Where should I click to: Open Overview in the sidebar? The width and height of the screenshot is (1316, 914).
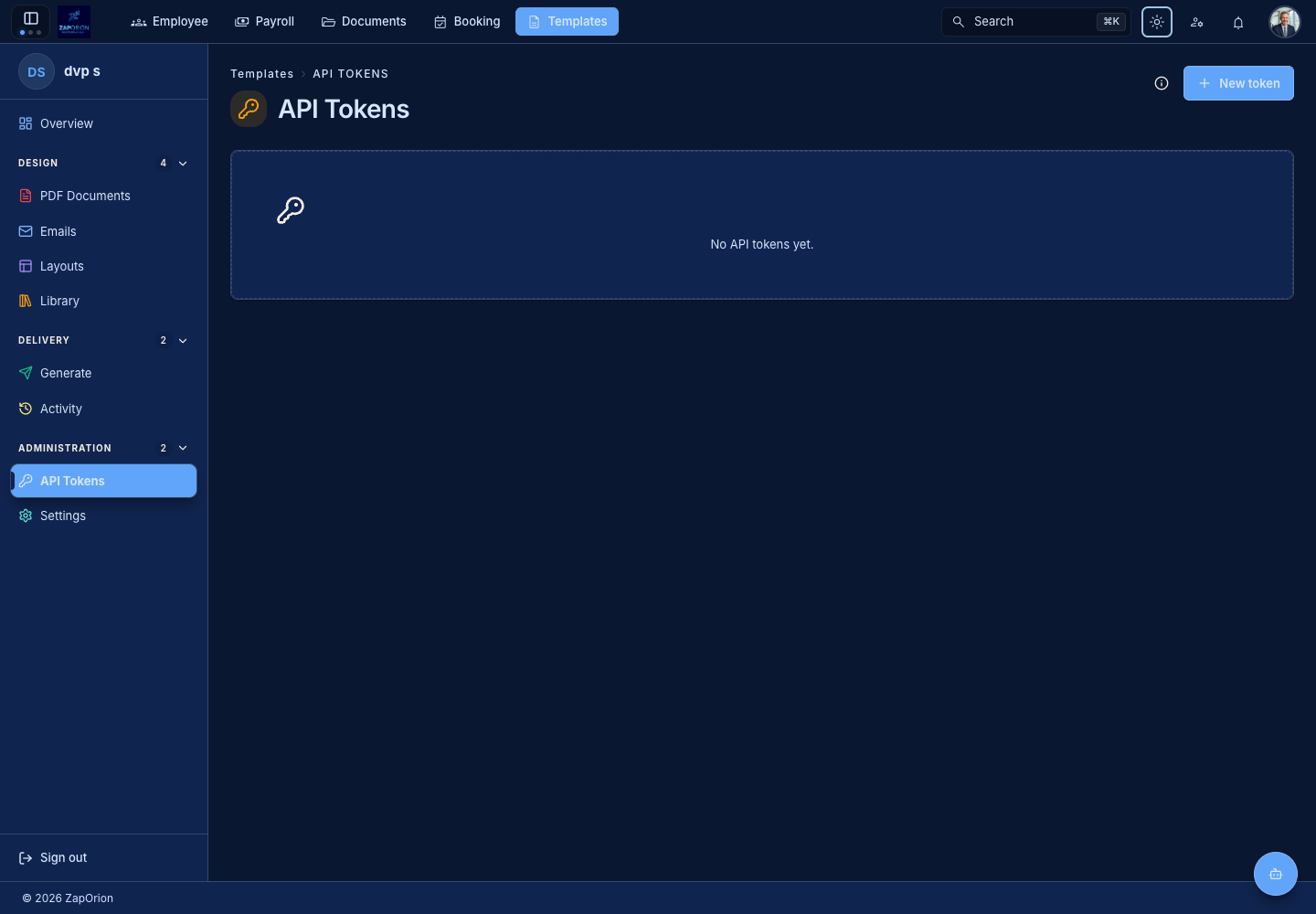click(x=104, y=123)
